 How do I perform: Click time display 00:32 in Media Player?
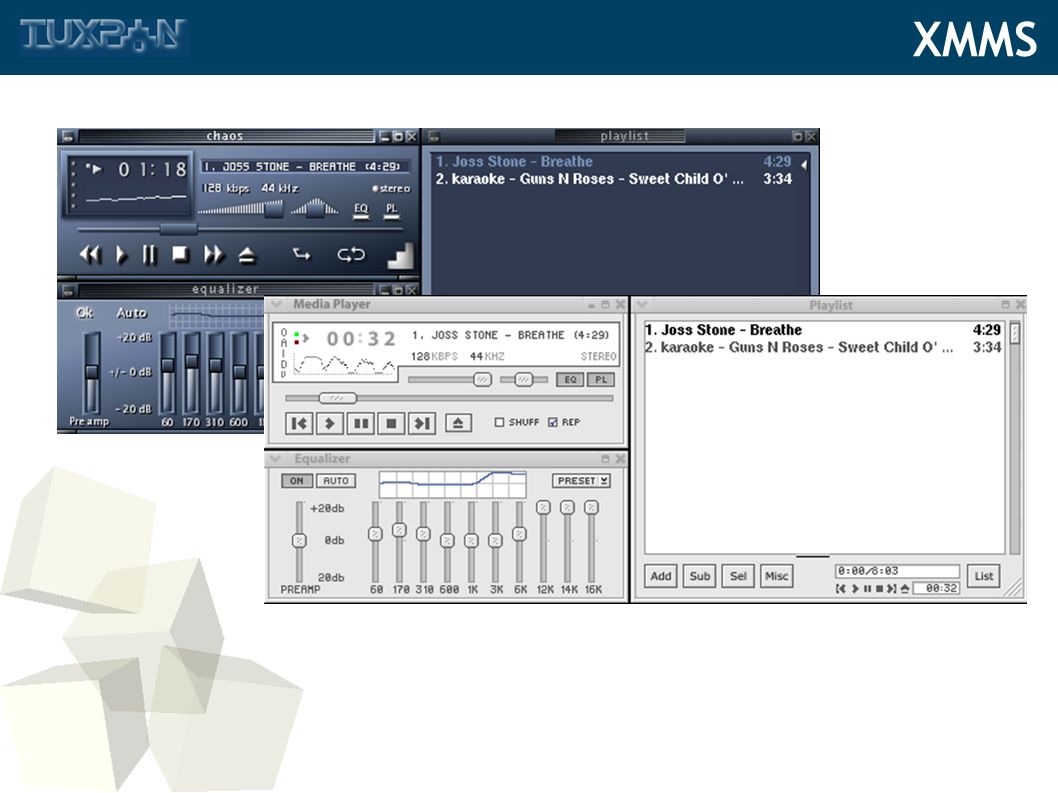coord(361,339)
